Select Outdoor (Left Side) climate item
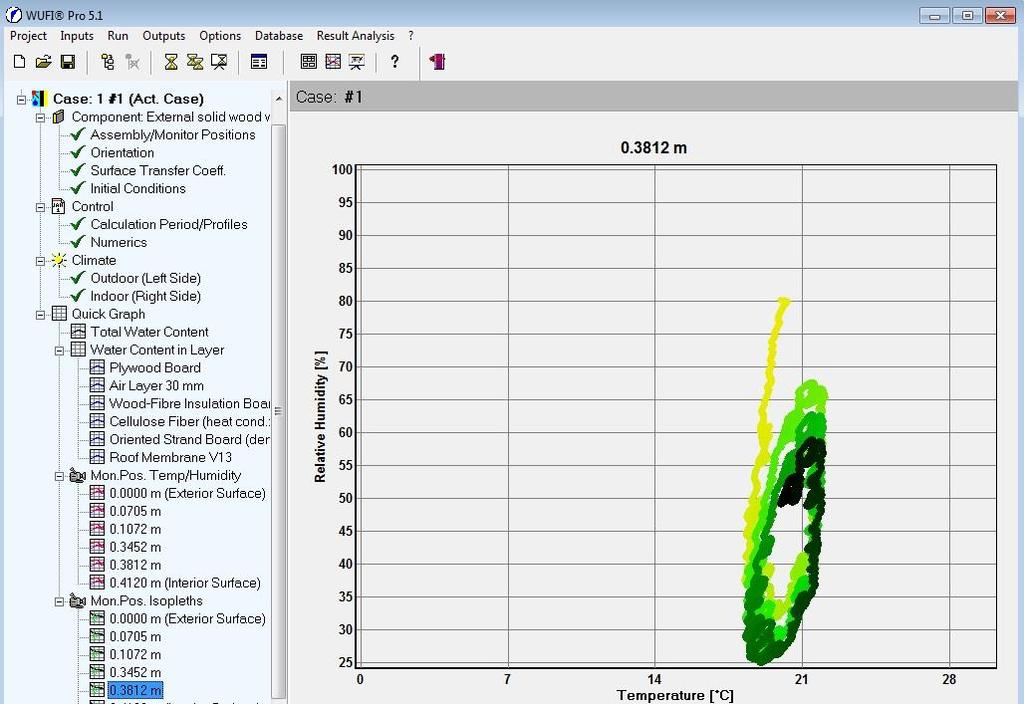1024x704 pixels. point(146,278)
